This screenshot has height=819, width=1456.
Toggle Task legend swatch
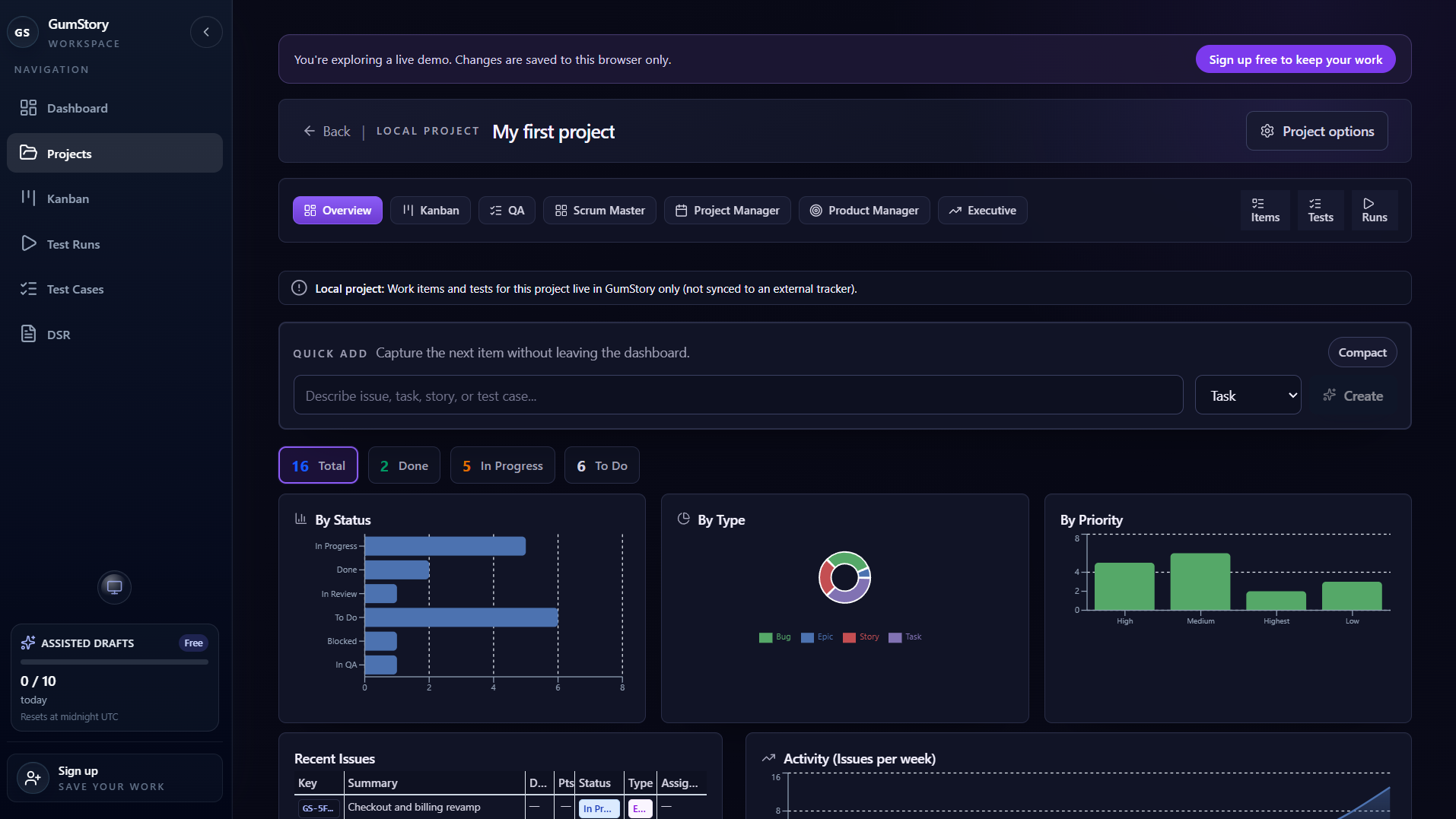pyautogui.click(x=895, y=637)
